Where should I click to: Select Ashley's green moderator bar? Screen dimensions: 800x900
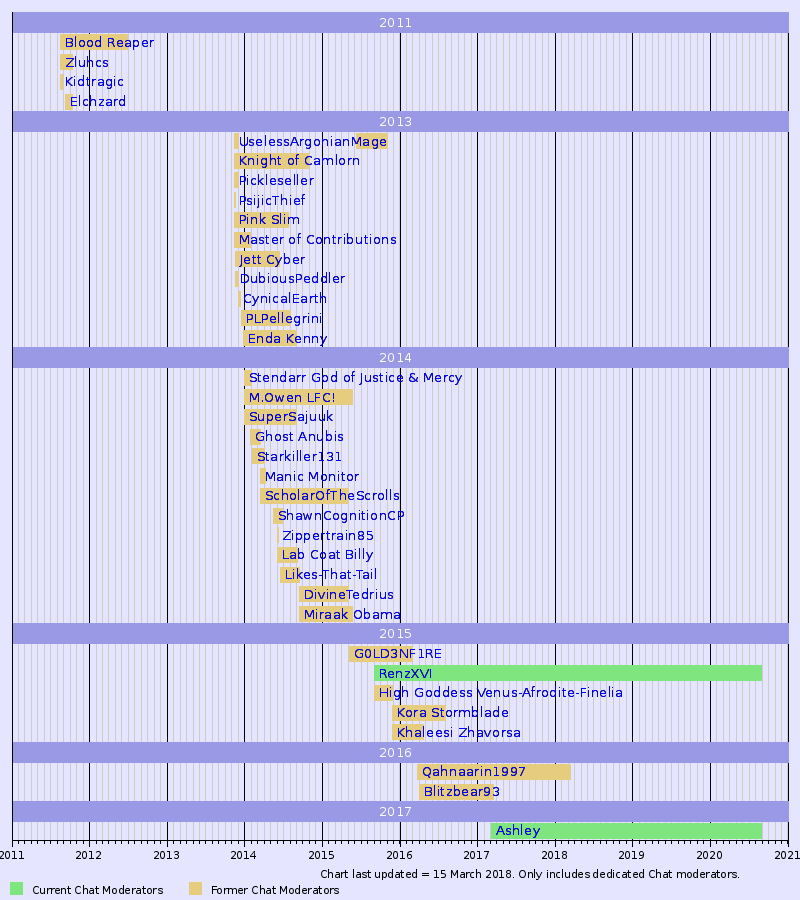pyautogui.click(x=650, y=830)
